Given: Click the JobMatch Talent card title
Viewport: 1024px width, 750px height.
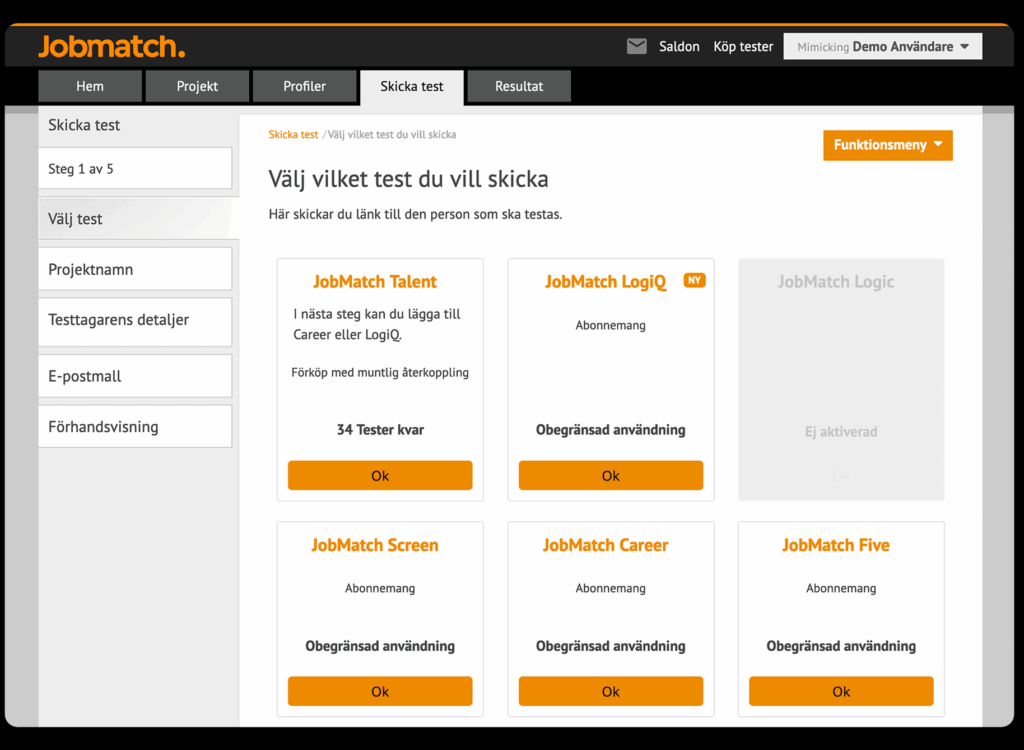Looking at the screenshot, I should click(x=375, y=282).
